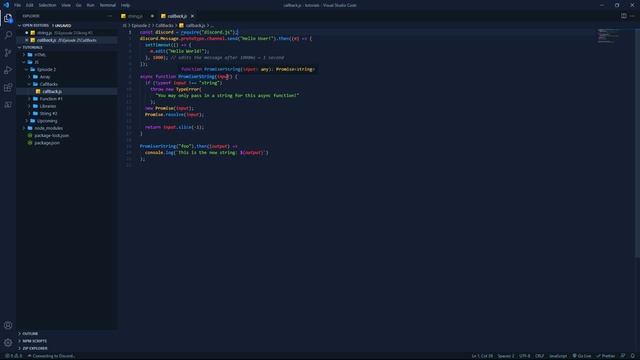Click Spaces: 2 indentation setting
Screen dimensions: 640x360
pos(505,356)
